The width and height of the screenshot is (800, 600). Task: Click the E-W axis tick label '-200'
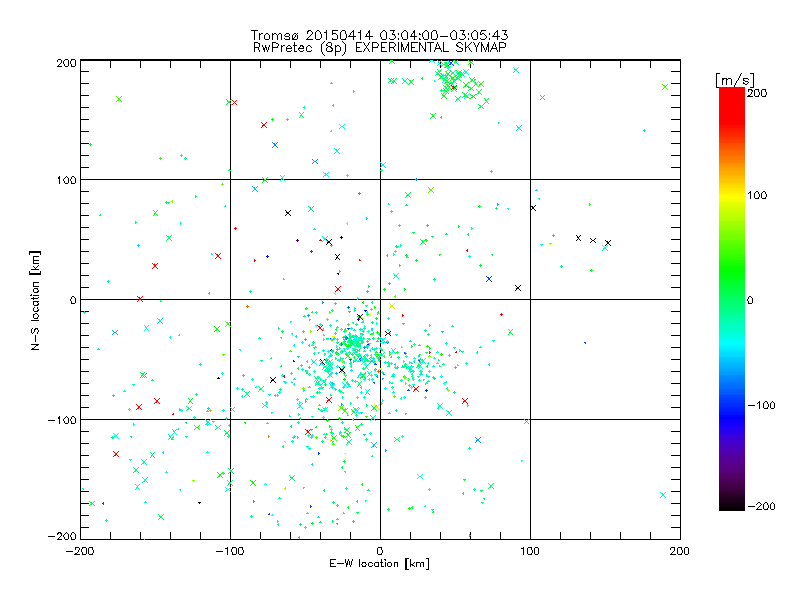80,551
